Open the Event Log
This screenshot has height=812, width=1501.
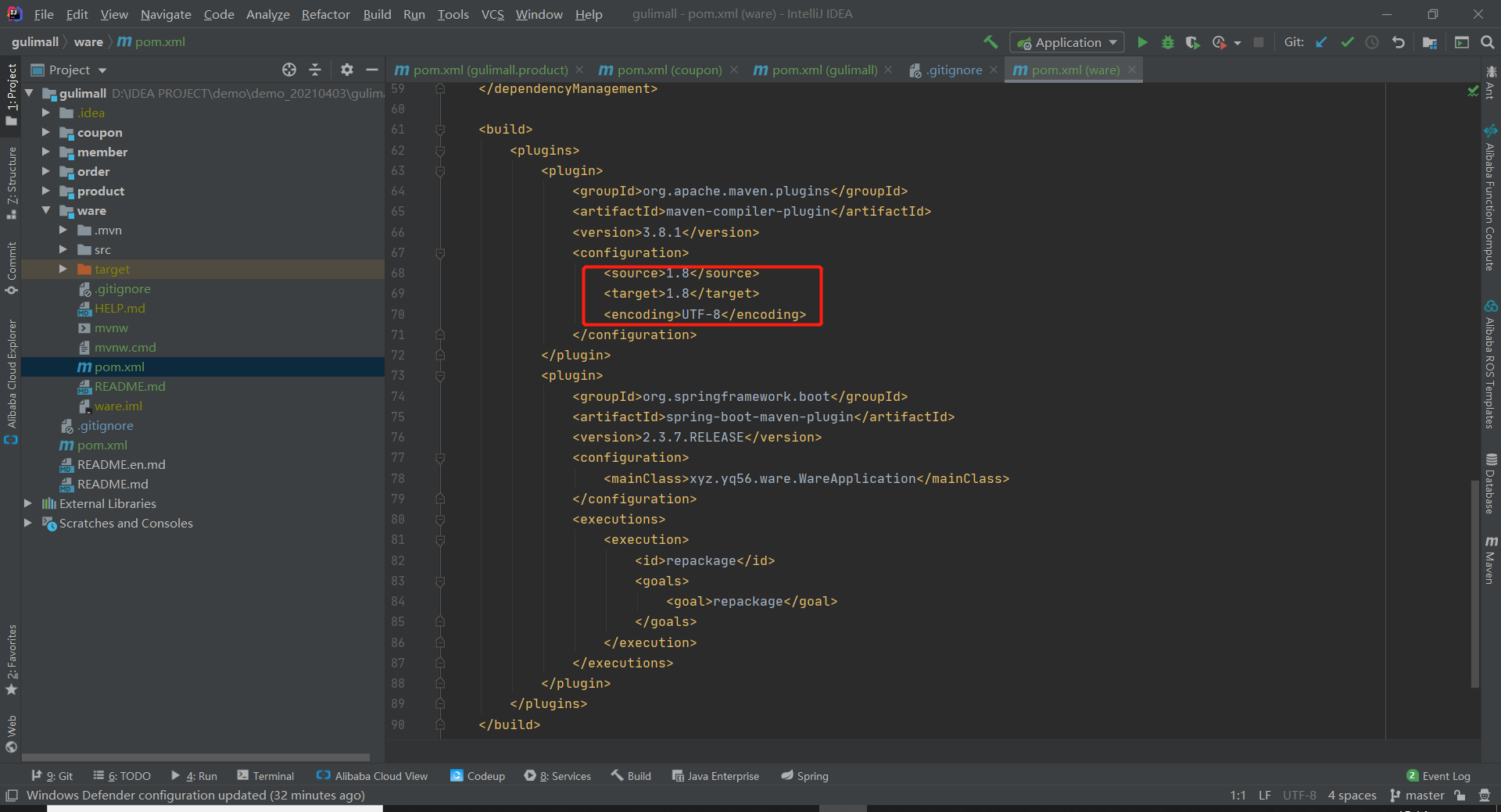pyautogui.click(x=1438, y=775)
